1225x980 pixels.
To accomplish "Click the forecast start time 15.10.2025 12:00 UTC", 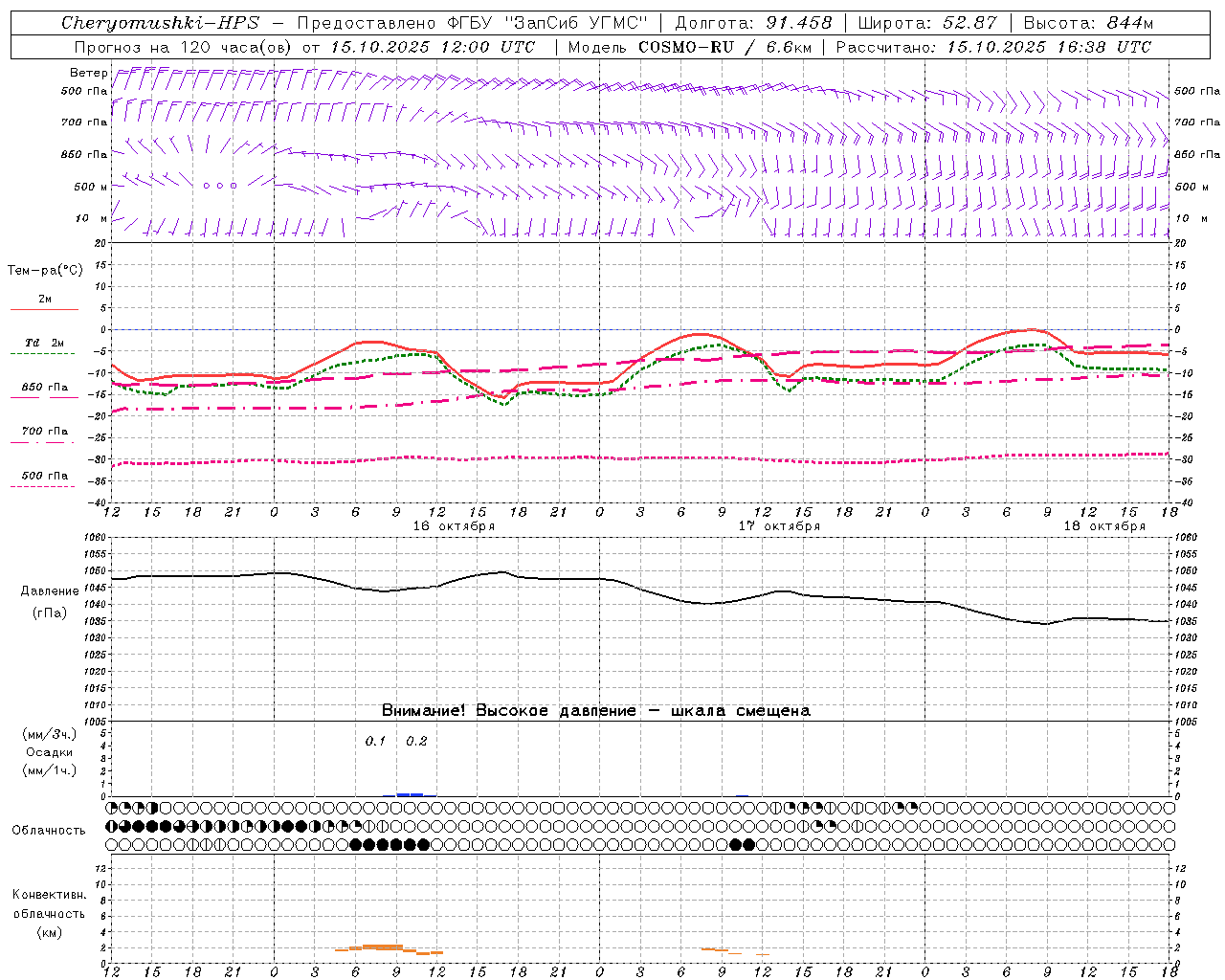I will point(433,47).
